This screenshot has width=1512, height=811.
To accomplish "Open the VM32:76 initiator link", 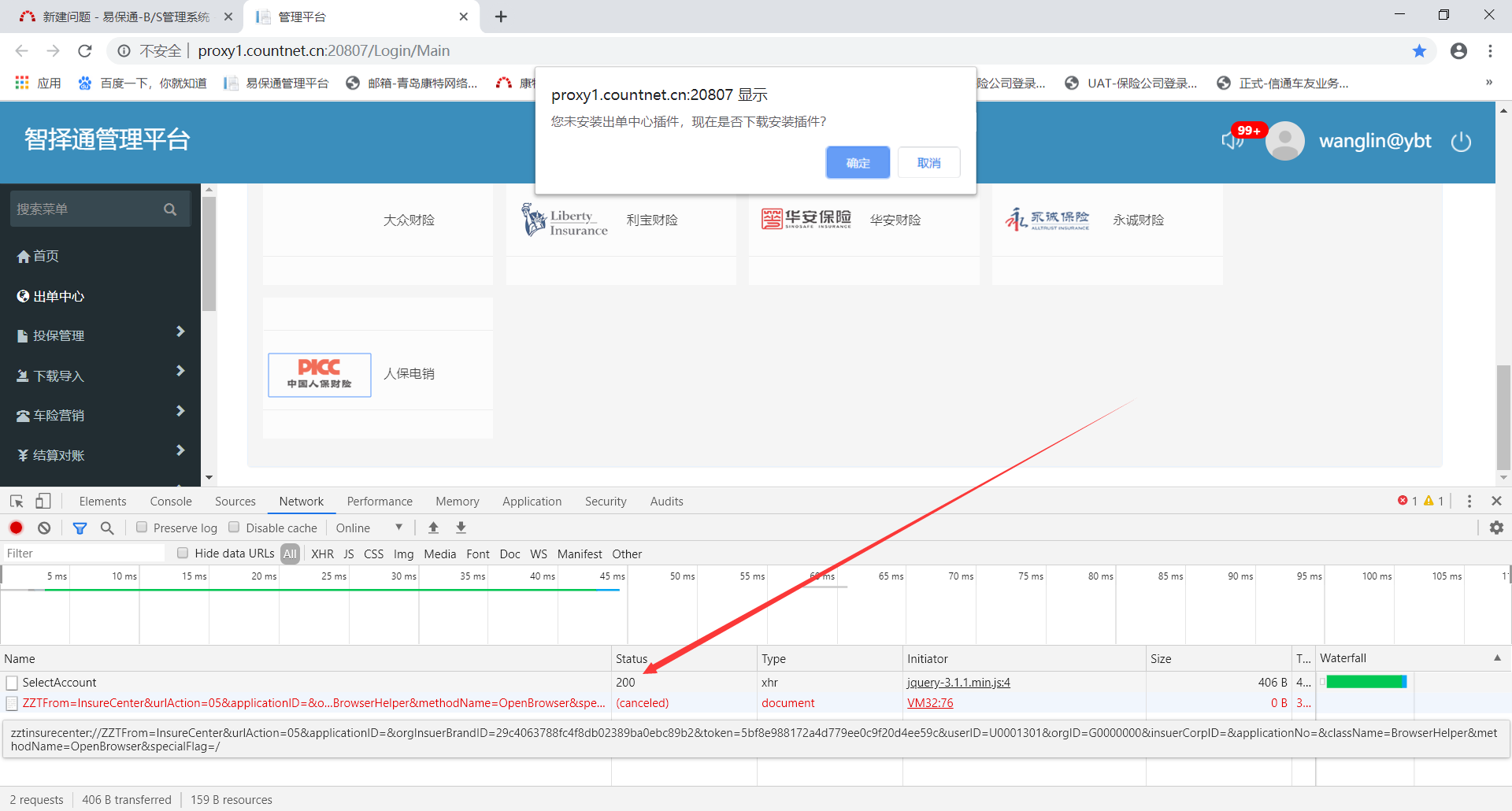I will (x=930, y=703).
